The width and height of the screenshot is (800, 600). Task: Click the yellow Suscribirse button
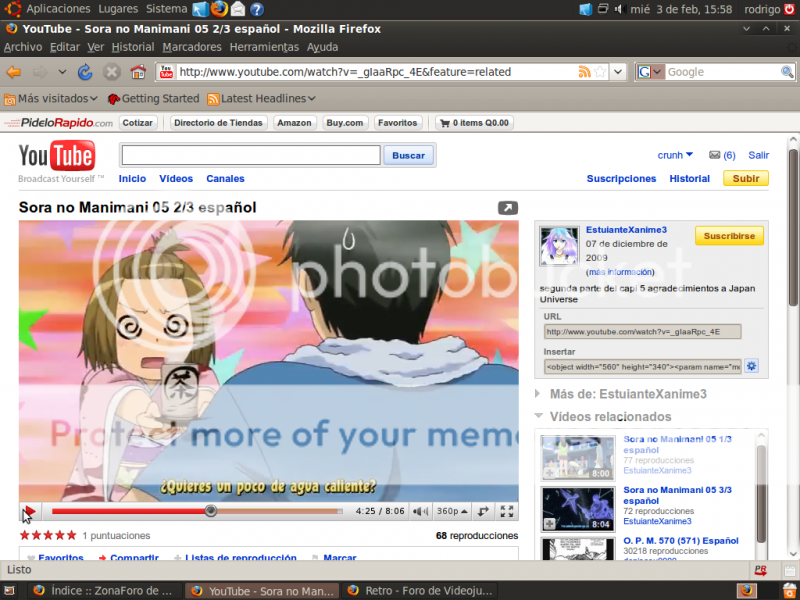[x=729, y=236]
